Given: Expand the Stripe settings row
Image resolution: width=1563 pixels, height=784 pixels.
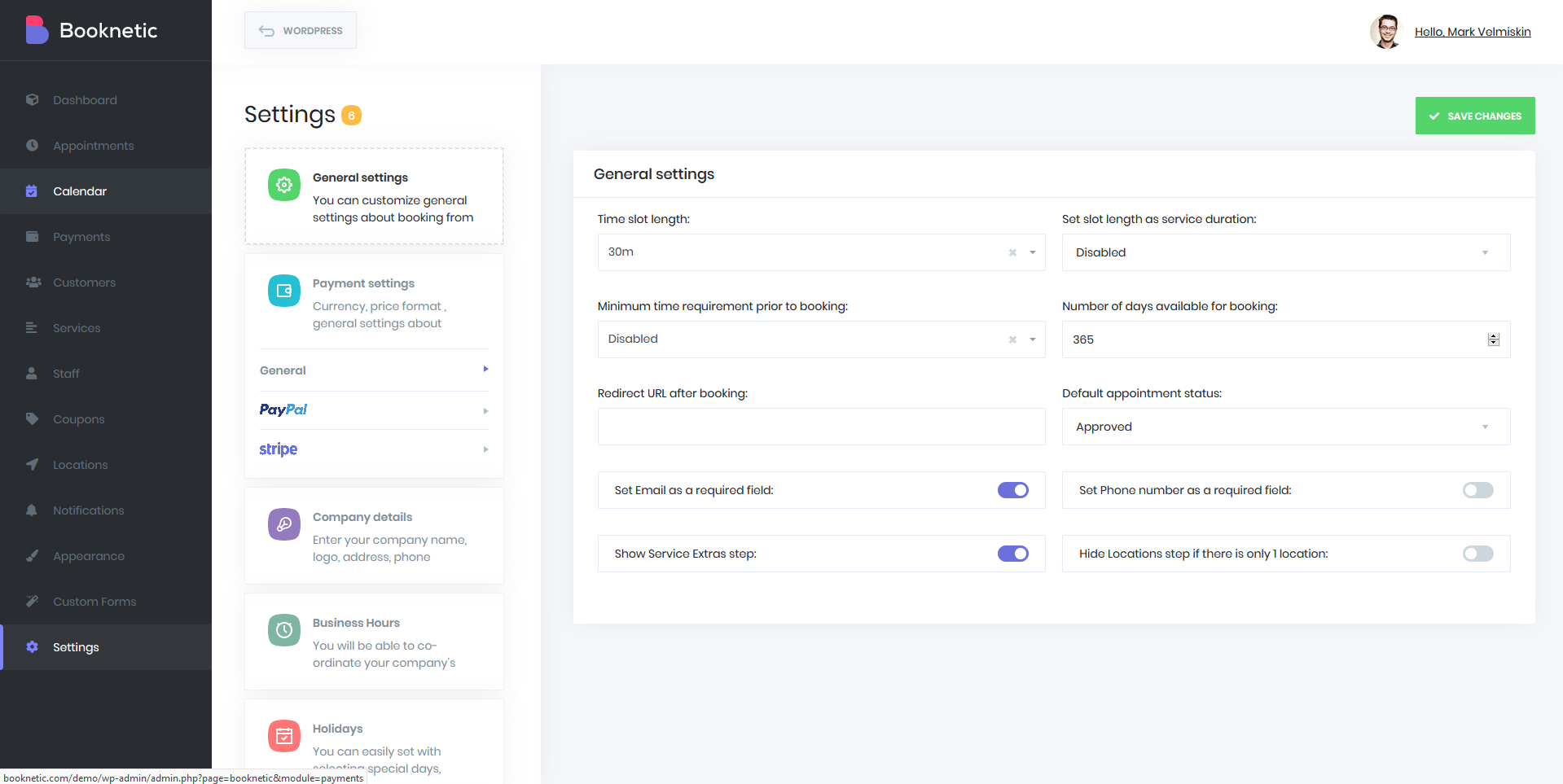Looking at the screenshot, I should [374, 449].
